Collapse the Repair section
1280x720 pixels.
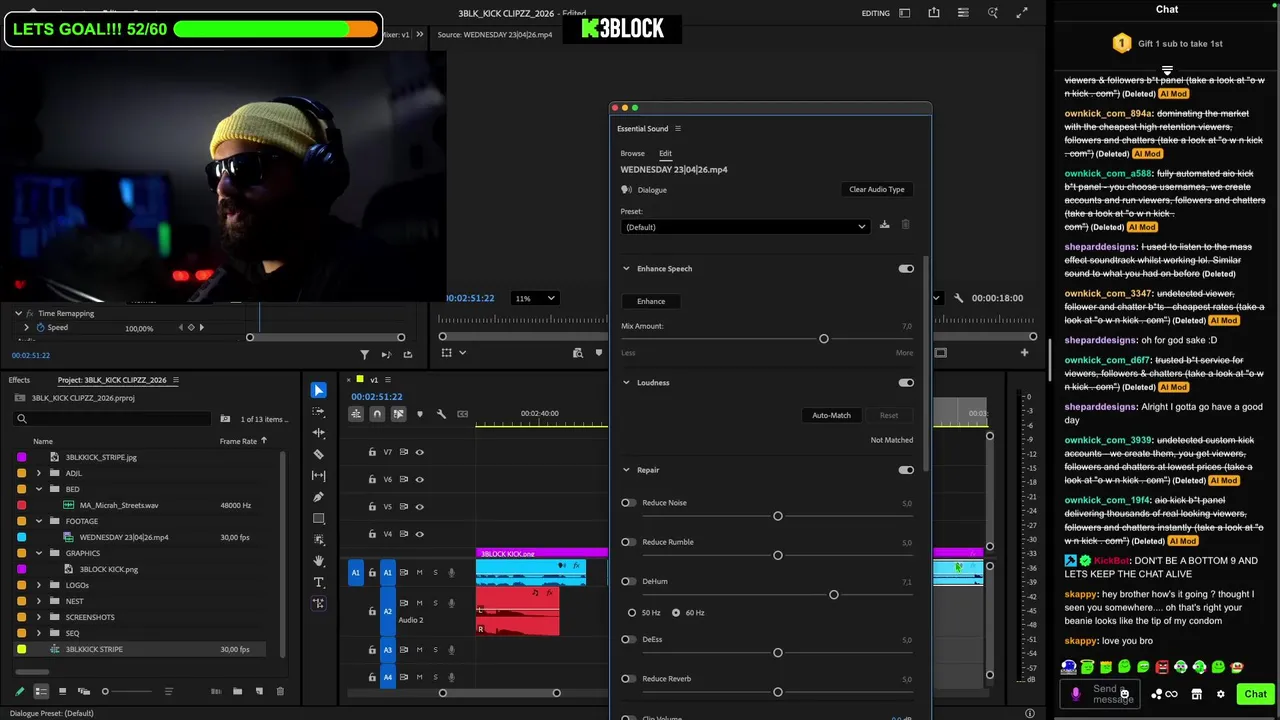tap(626, 470)
